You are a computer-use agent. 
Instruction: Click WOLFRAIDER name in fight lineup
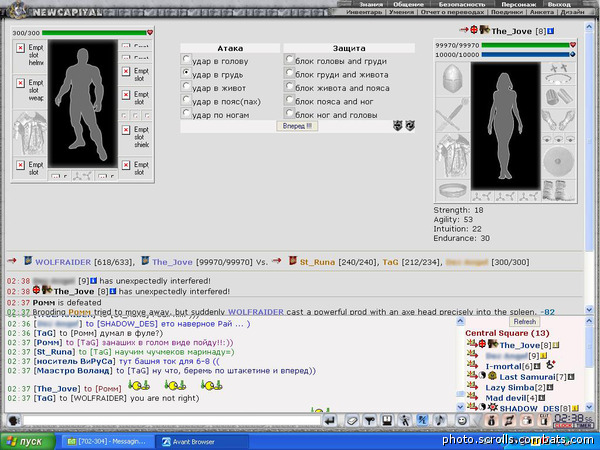(63, 262)
